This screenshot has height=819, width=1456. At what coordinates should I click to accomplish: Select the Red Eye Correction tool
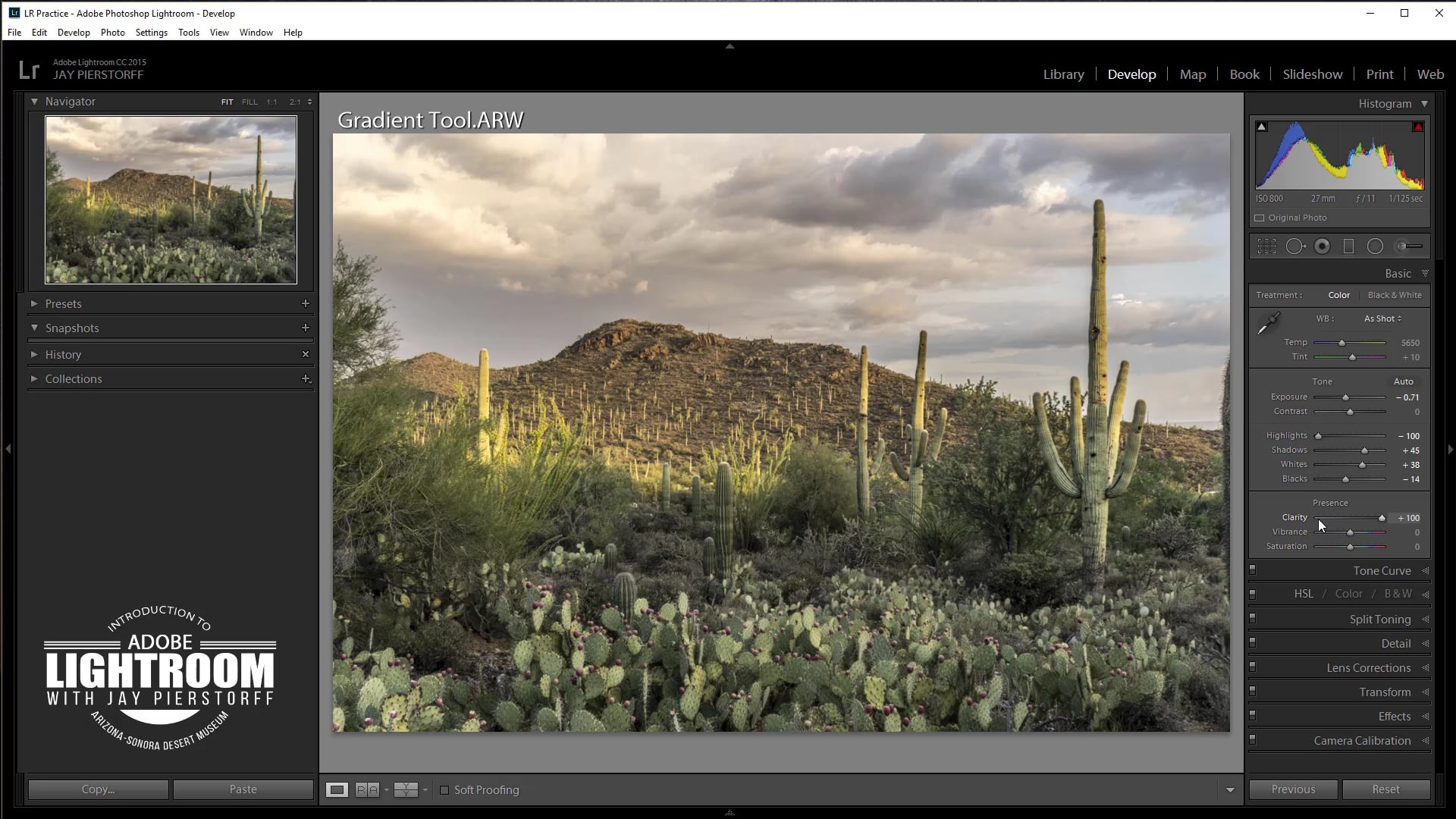[x=1322, y=246]
